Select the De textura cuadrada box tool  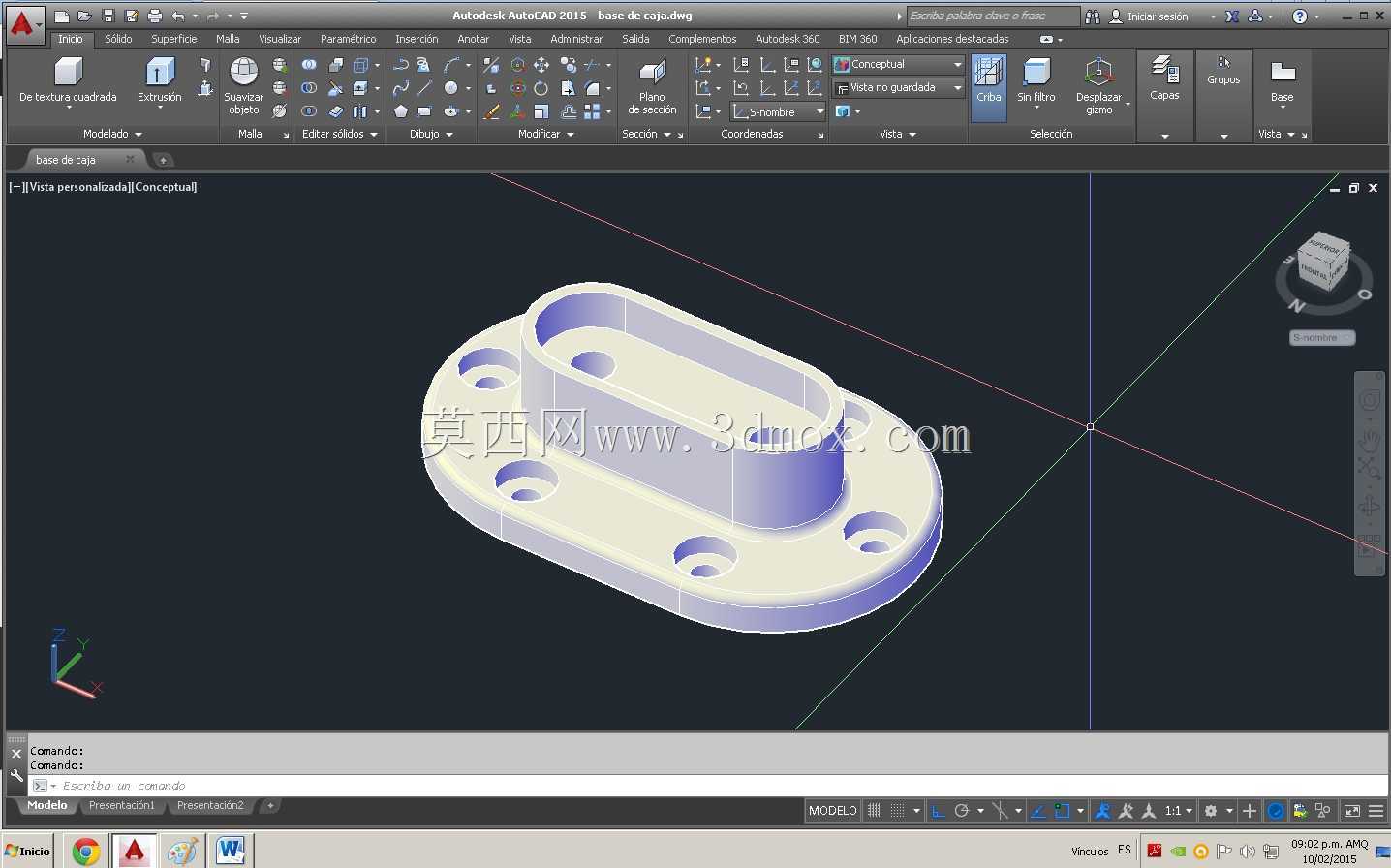pos(68,81)
